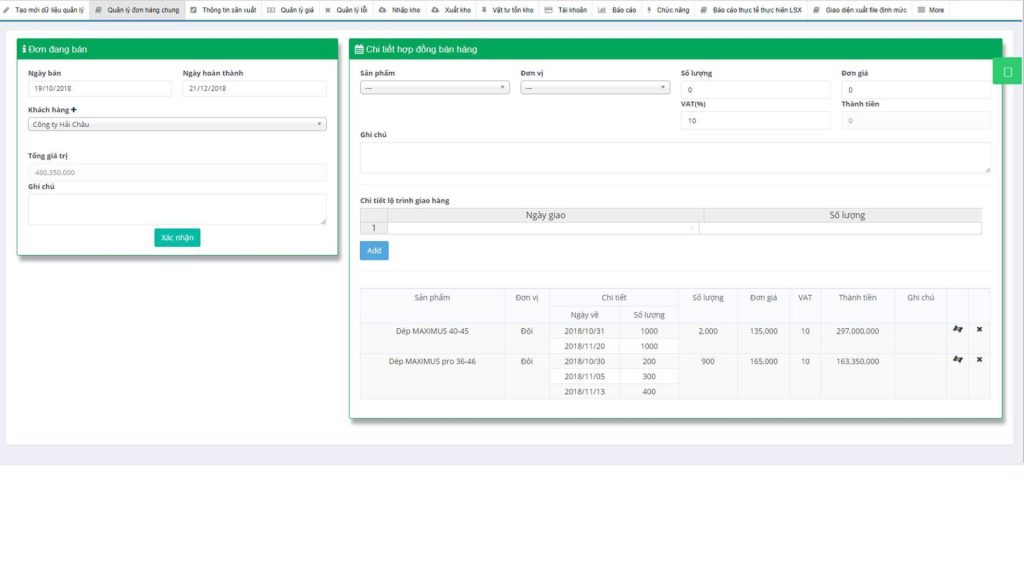Open the Xuất kho menu

[x=451, y=10]
